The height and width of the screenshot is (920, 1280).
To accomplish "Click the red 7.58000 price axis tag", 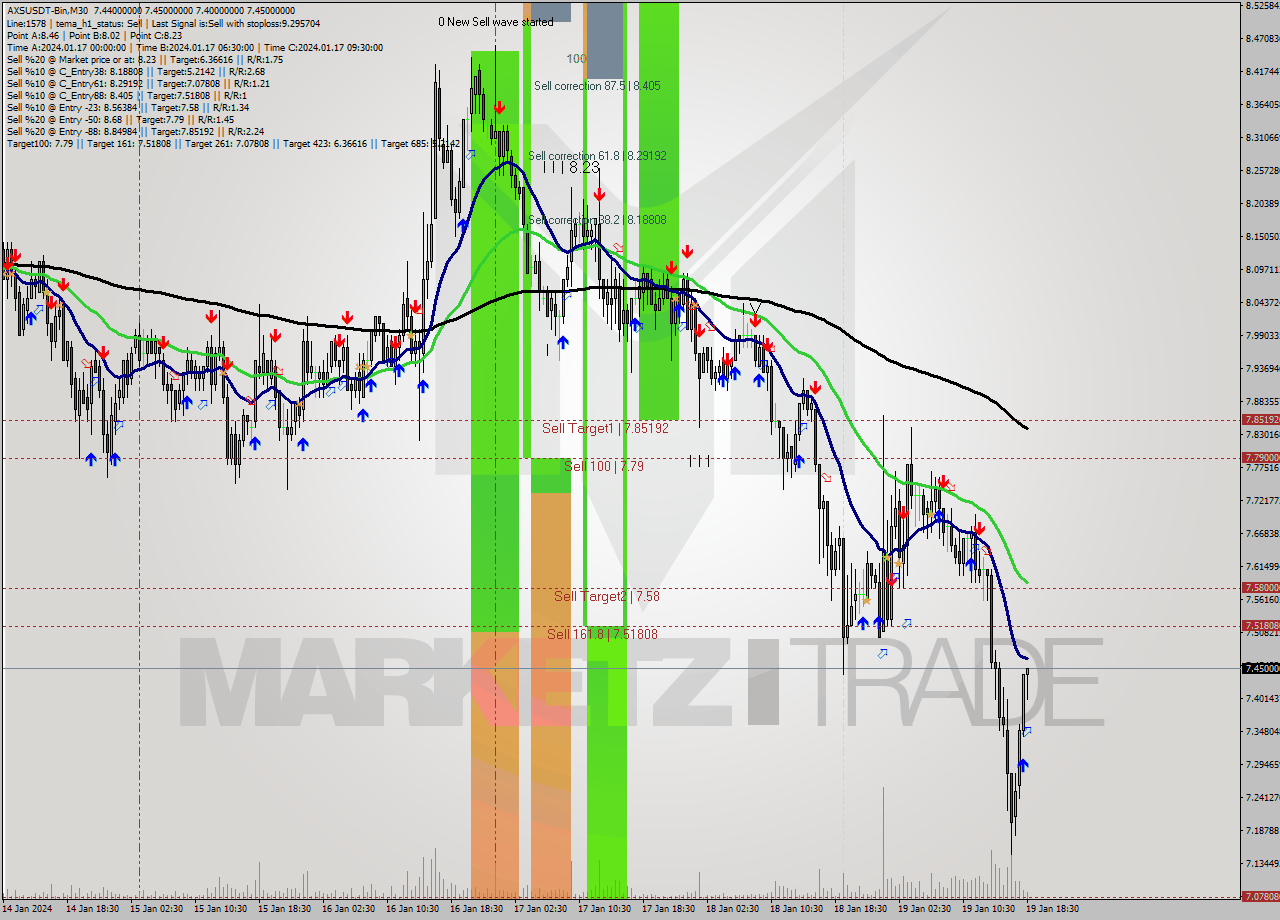I will click(x=1260, y=587).
